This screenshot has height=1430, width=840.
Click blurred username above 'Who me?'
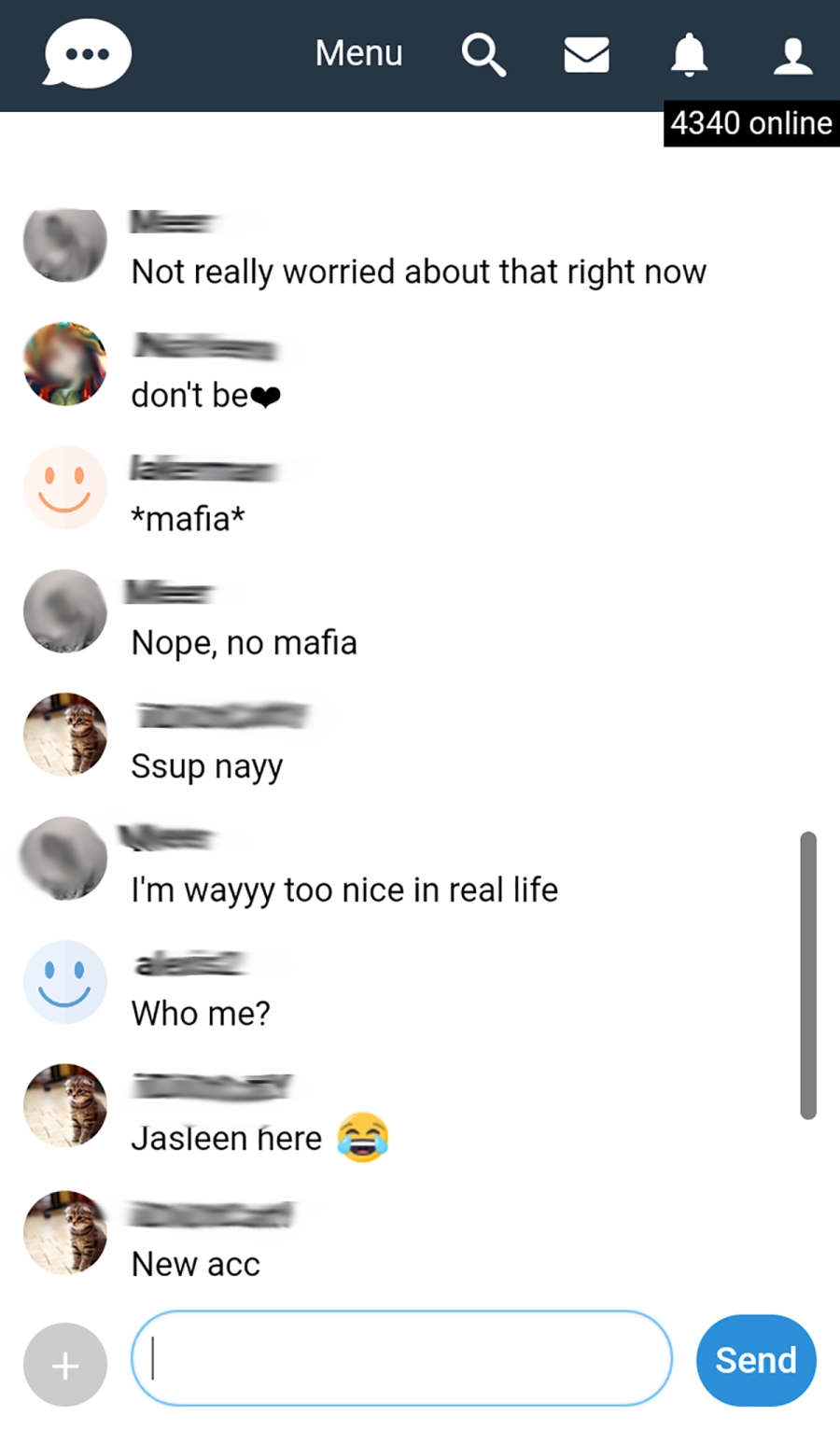191,962
